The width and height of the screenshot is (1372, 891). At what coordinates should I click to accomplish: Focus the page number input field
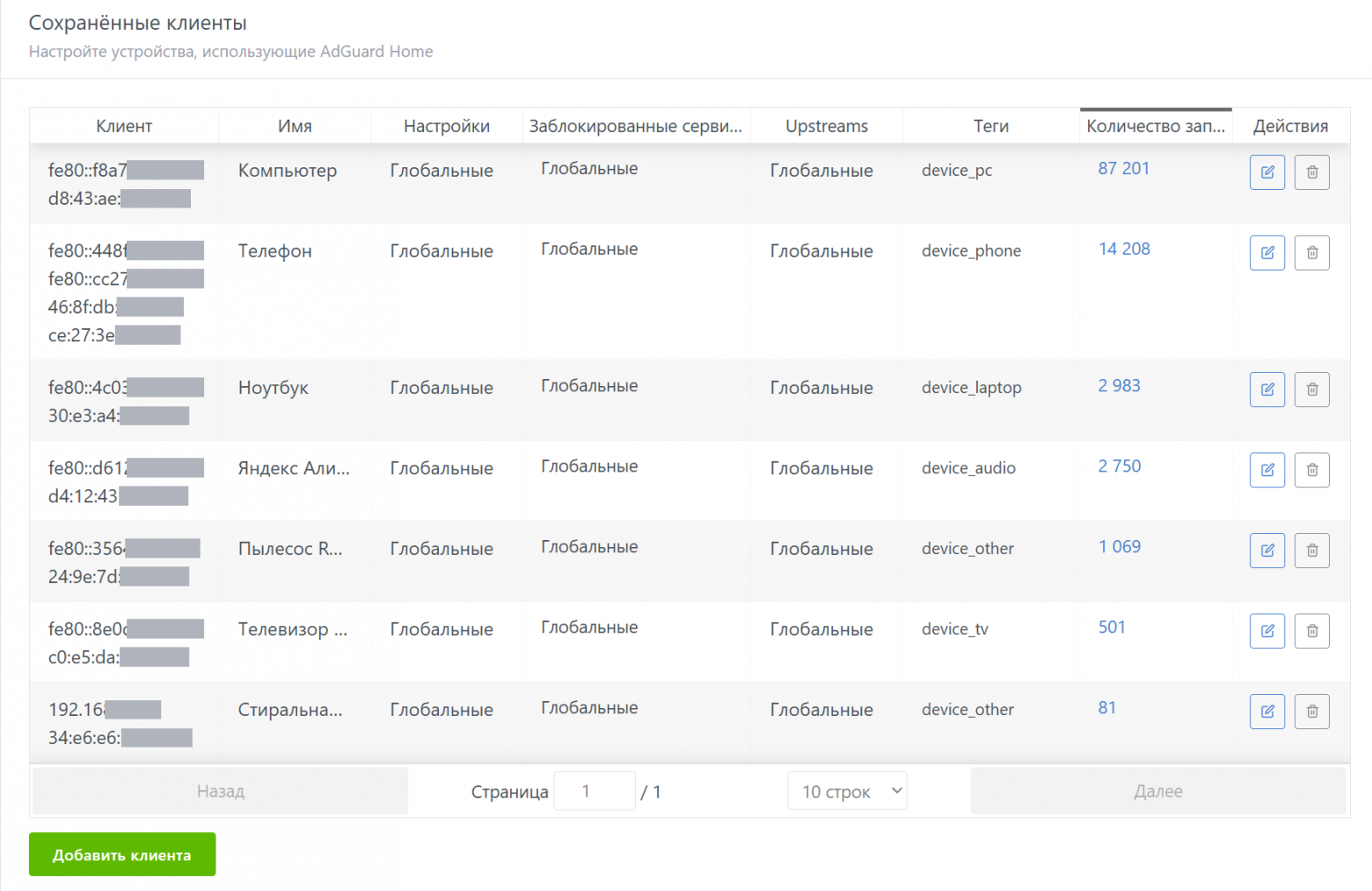click(x=595, y=792)
